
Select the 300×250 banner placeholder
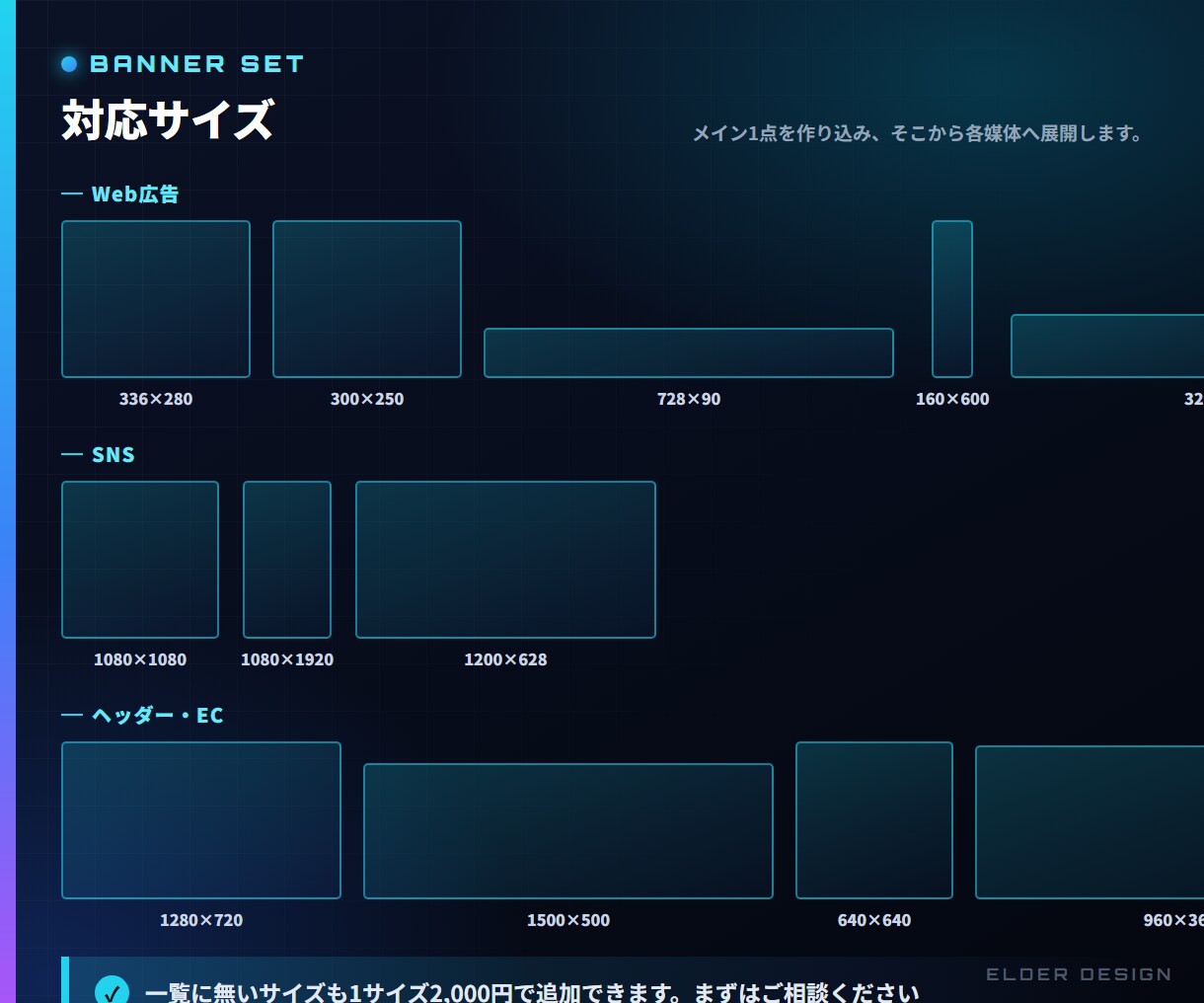coord(367,299)
